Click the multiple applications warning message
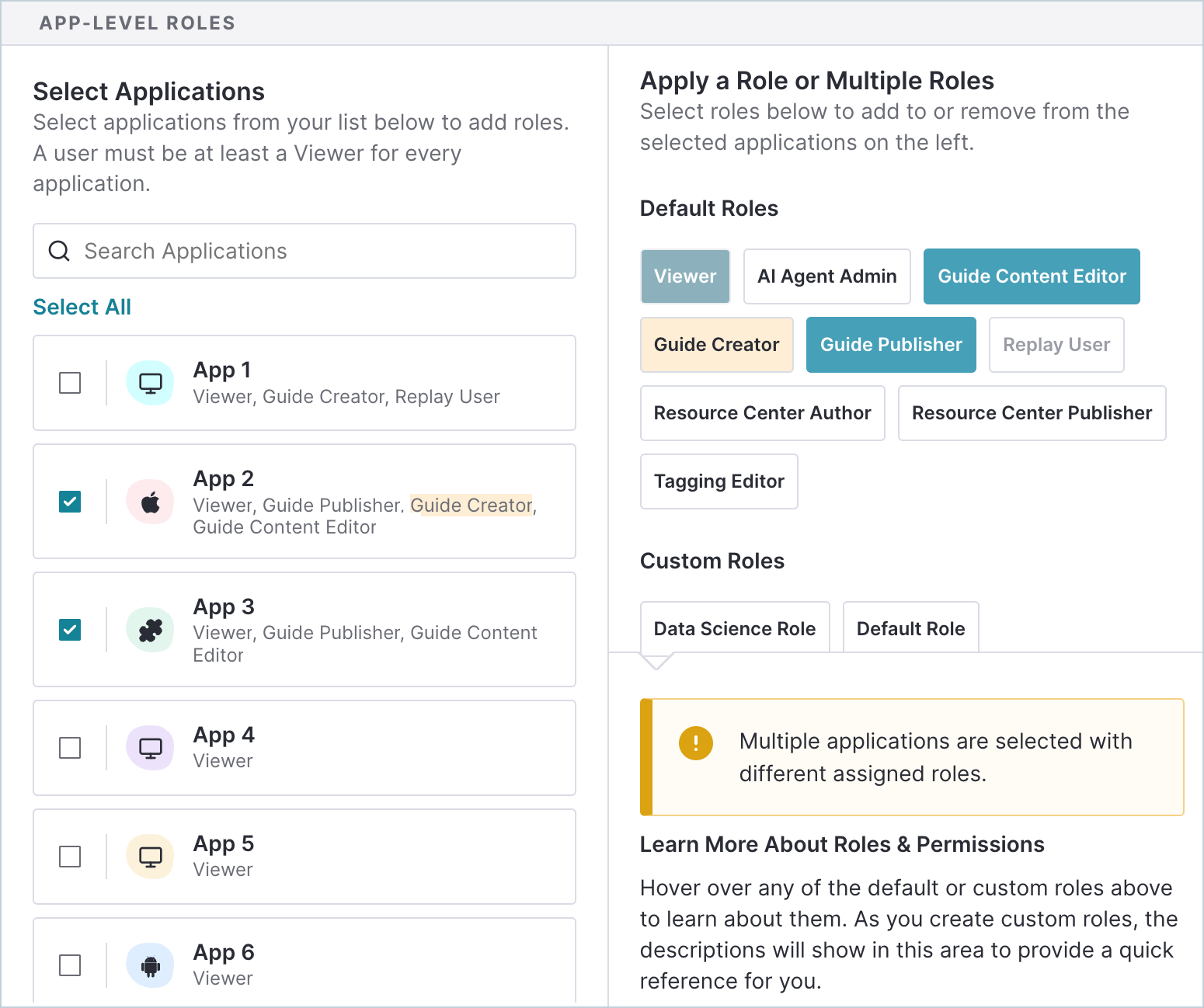 point(935,757)
